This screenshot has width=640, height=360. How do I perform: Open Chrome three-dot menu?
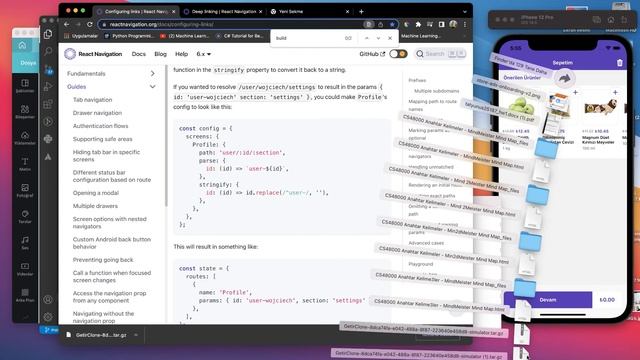(x=465, y=24)
